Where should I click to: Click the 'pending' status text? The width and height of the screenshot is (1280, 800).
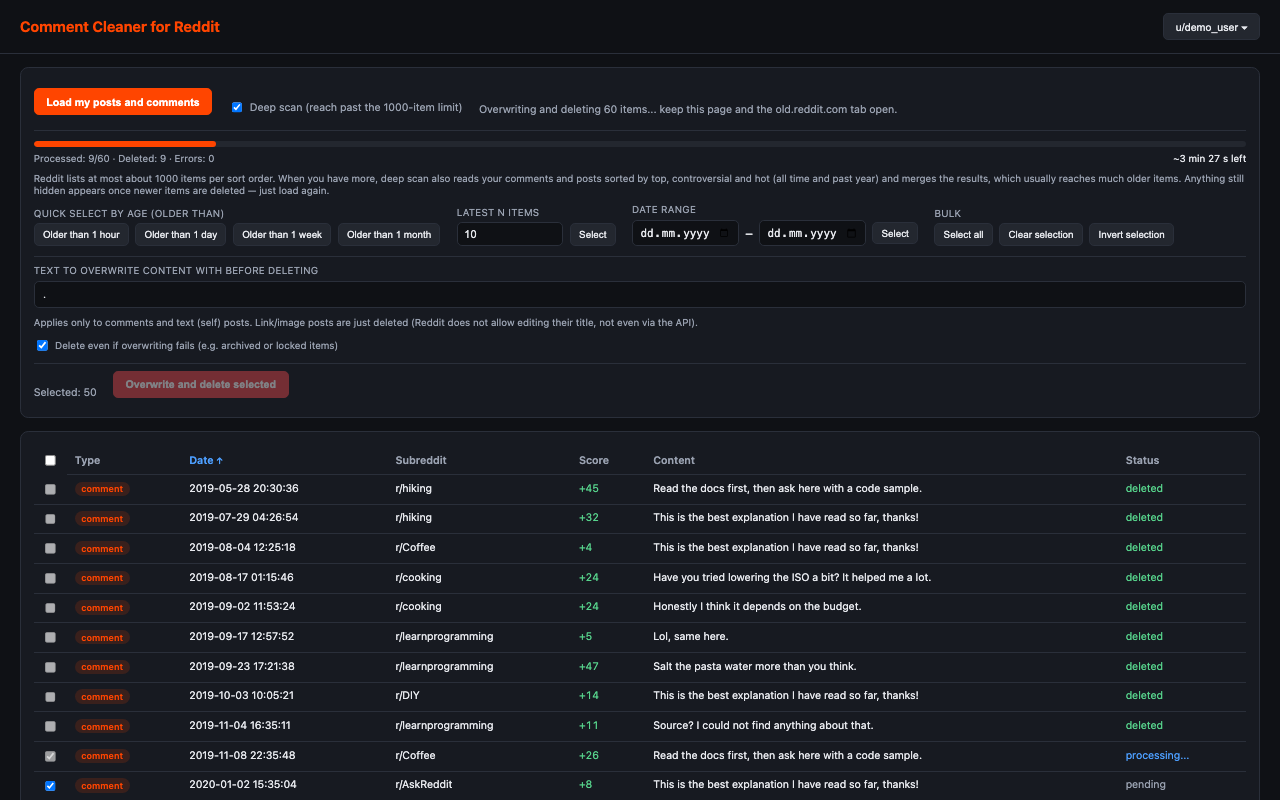click(1146, 785)
